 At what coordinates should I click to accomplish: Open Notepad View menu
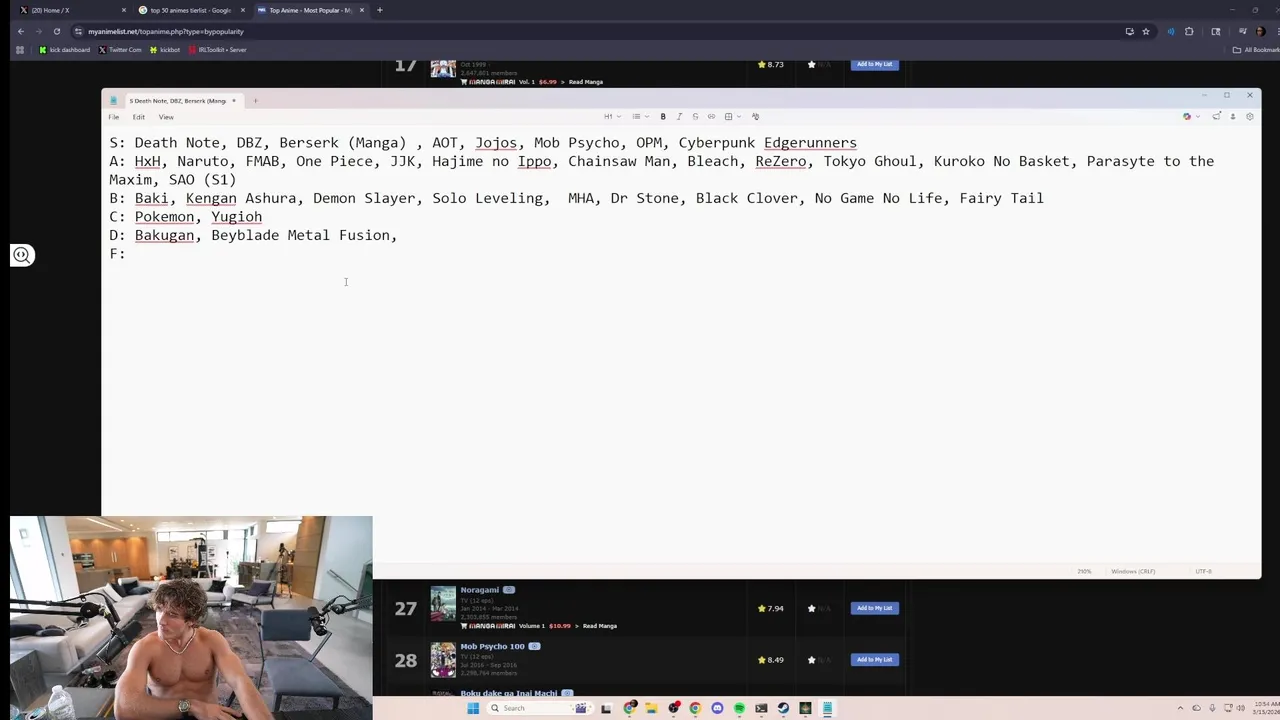point(166,117)
